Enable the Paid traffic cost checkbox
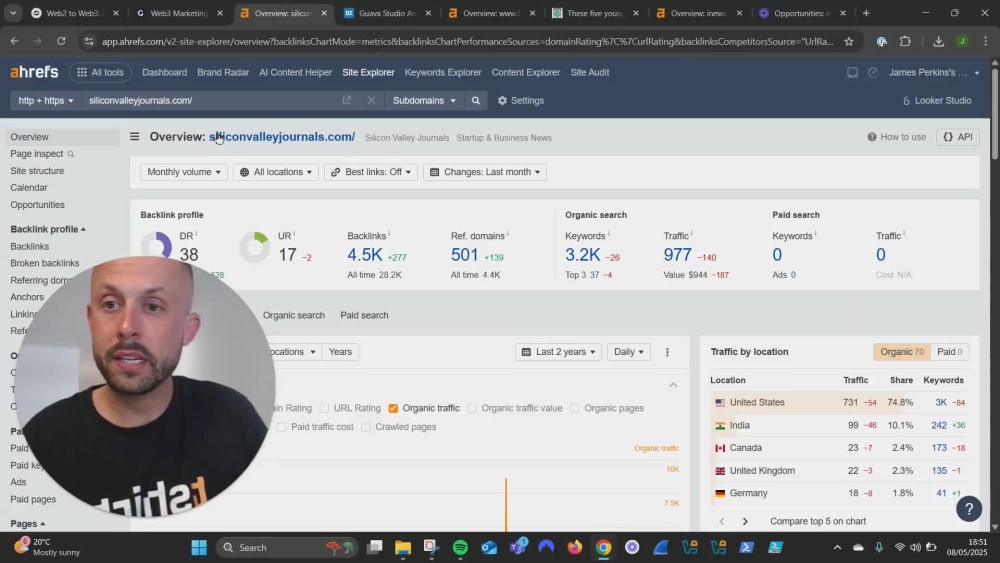The image size is (1000, 563). [x=281, y=427]
